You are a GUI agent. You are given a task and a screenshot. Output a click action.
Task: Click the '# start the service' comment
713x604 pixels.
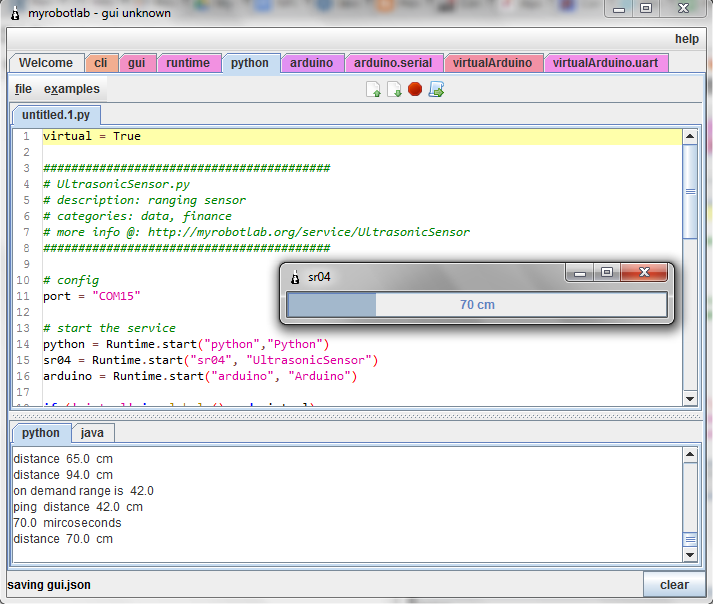[x=109, y=328]
